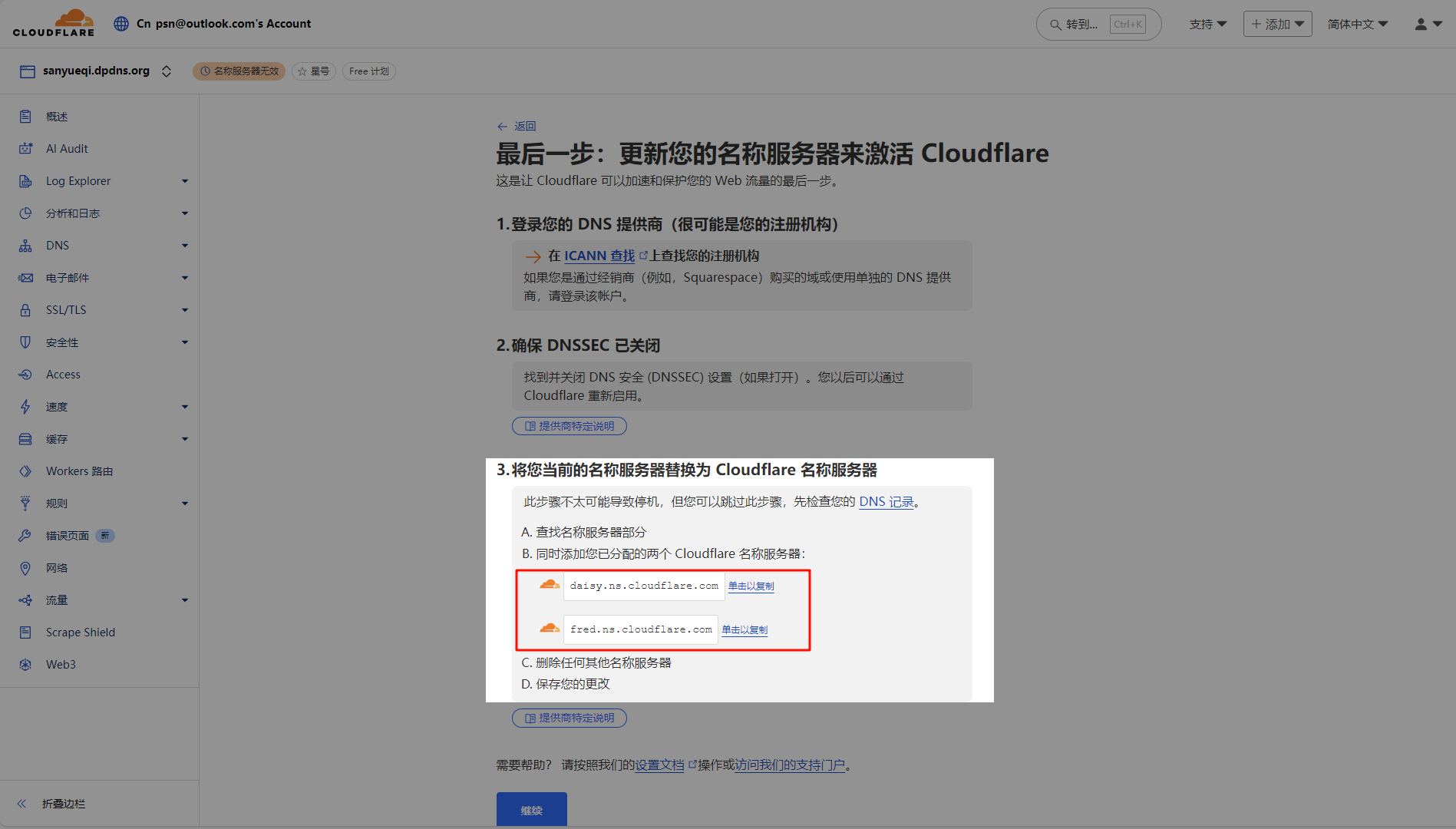Image resolution: width=1456 pixels, height=829 pixels.
Task: Toggle the 星号 star button
Action: (313, 71)
